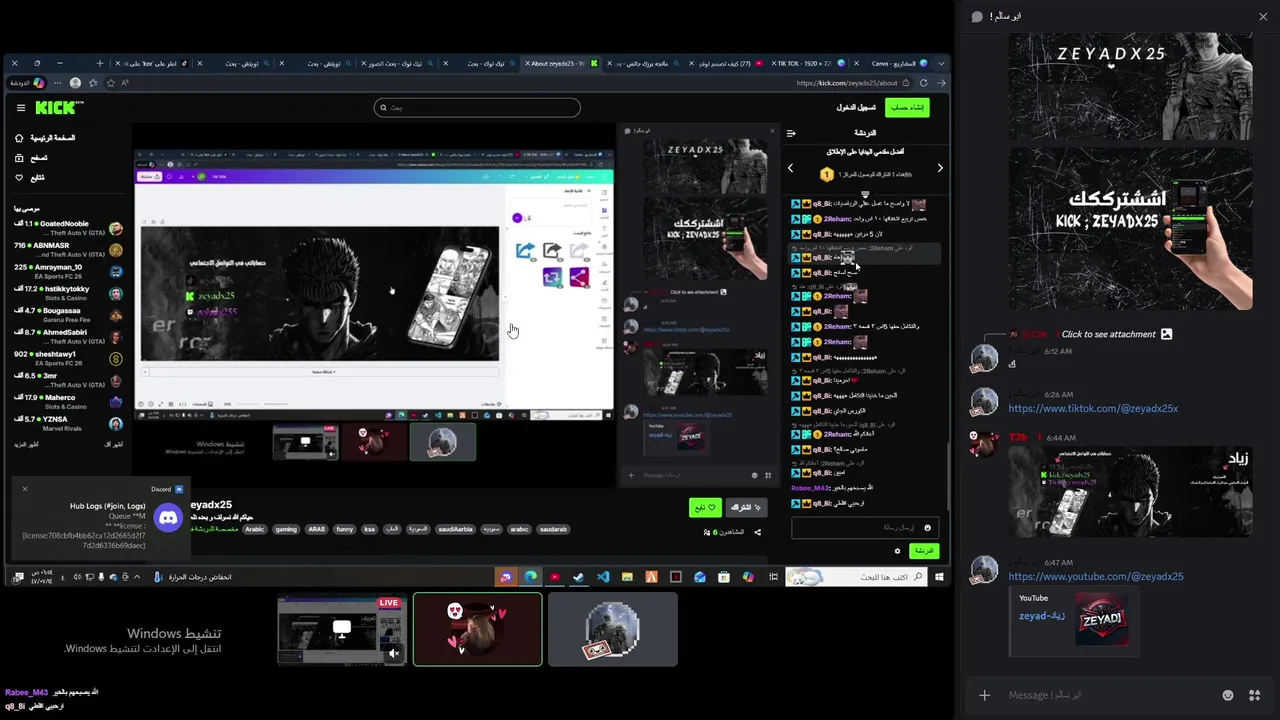Click the green create account button
Screen dimensions: 1280x720
[x=907, y=107]
